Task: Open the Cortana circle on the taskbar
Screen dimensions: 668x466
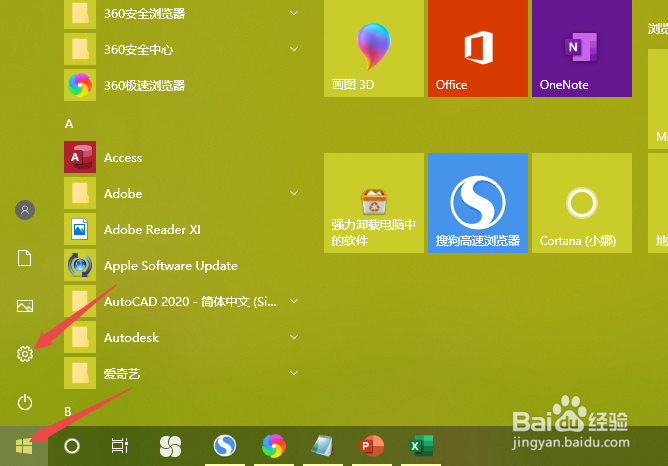Action: (72, 446)
